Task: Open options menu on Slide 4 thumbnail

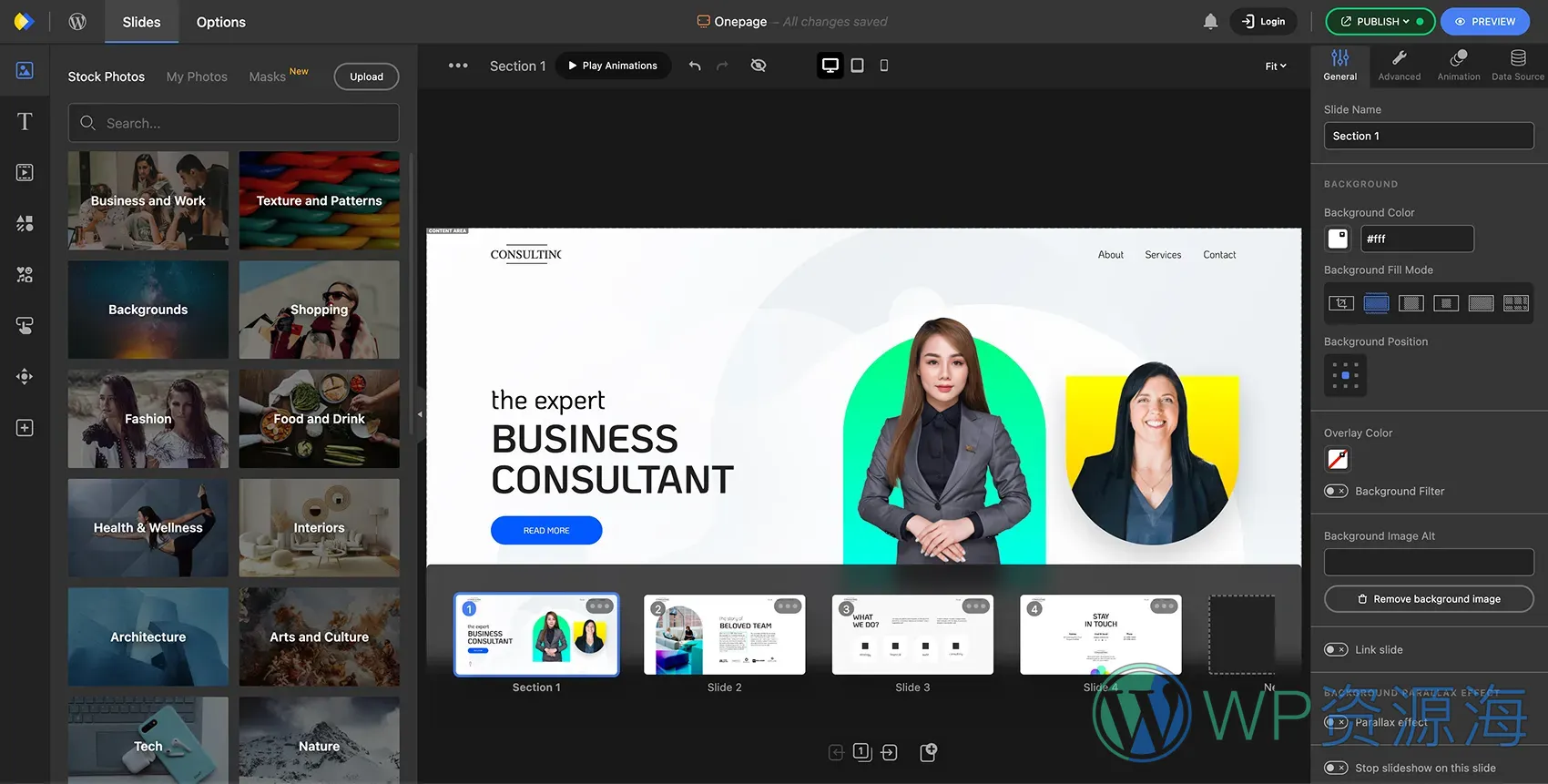Action: 1164,606
